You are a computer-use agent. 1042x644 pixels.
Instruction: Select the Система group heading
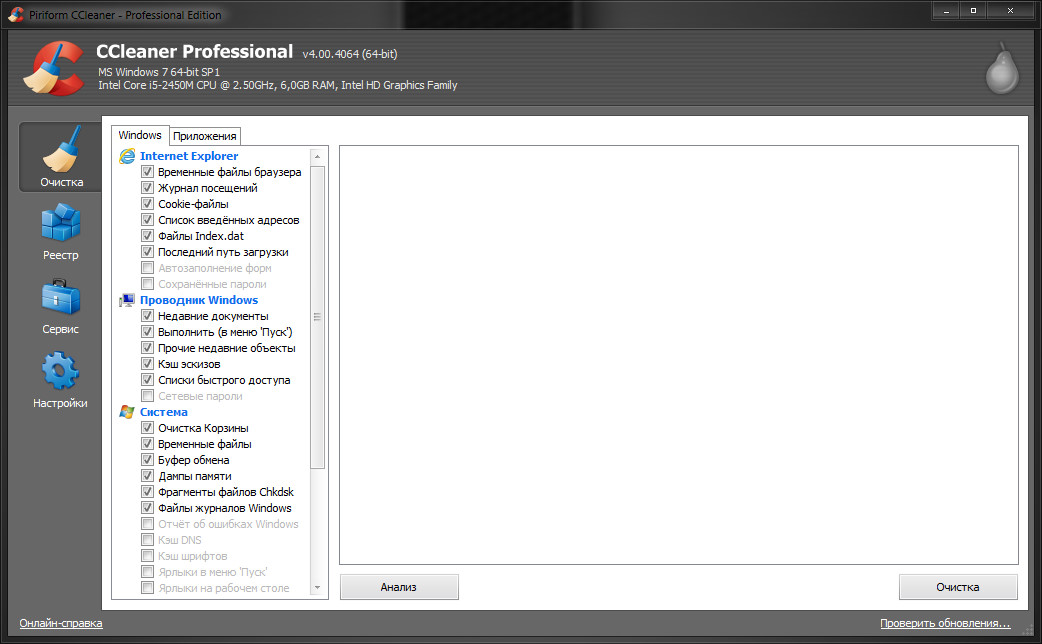click(x=163, y=412)
